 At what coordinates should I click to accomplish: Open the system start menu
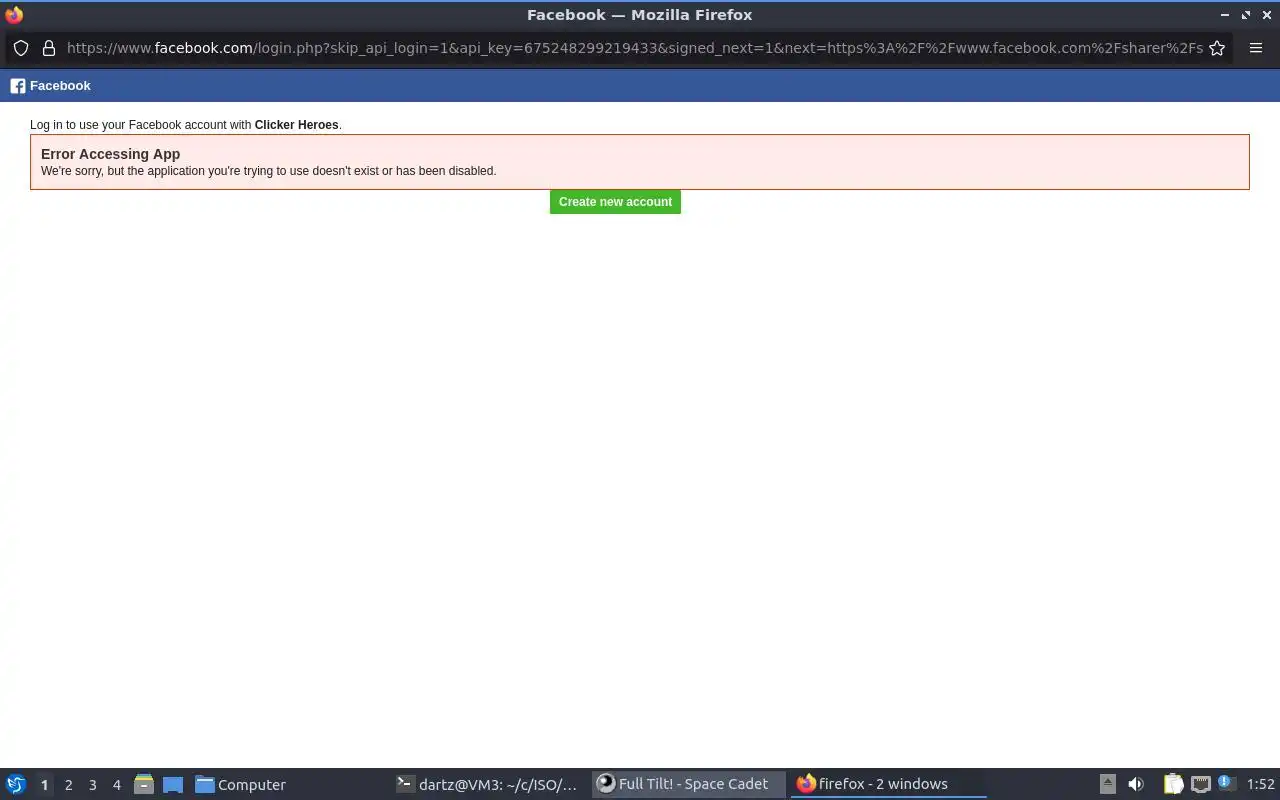[16, 785]
